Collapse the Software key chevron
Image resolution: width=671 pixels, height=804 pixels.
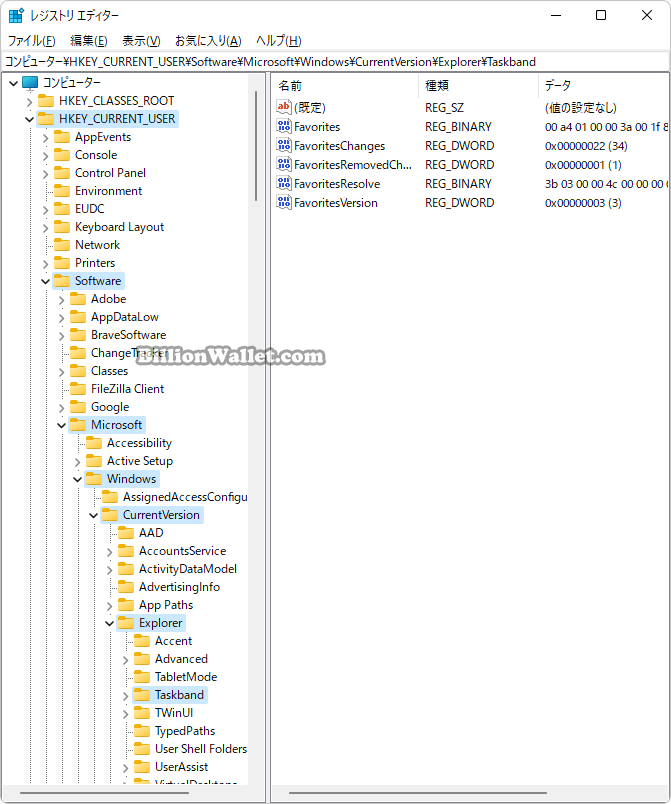click(46, 282)
